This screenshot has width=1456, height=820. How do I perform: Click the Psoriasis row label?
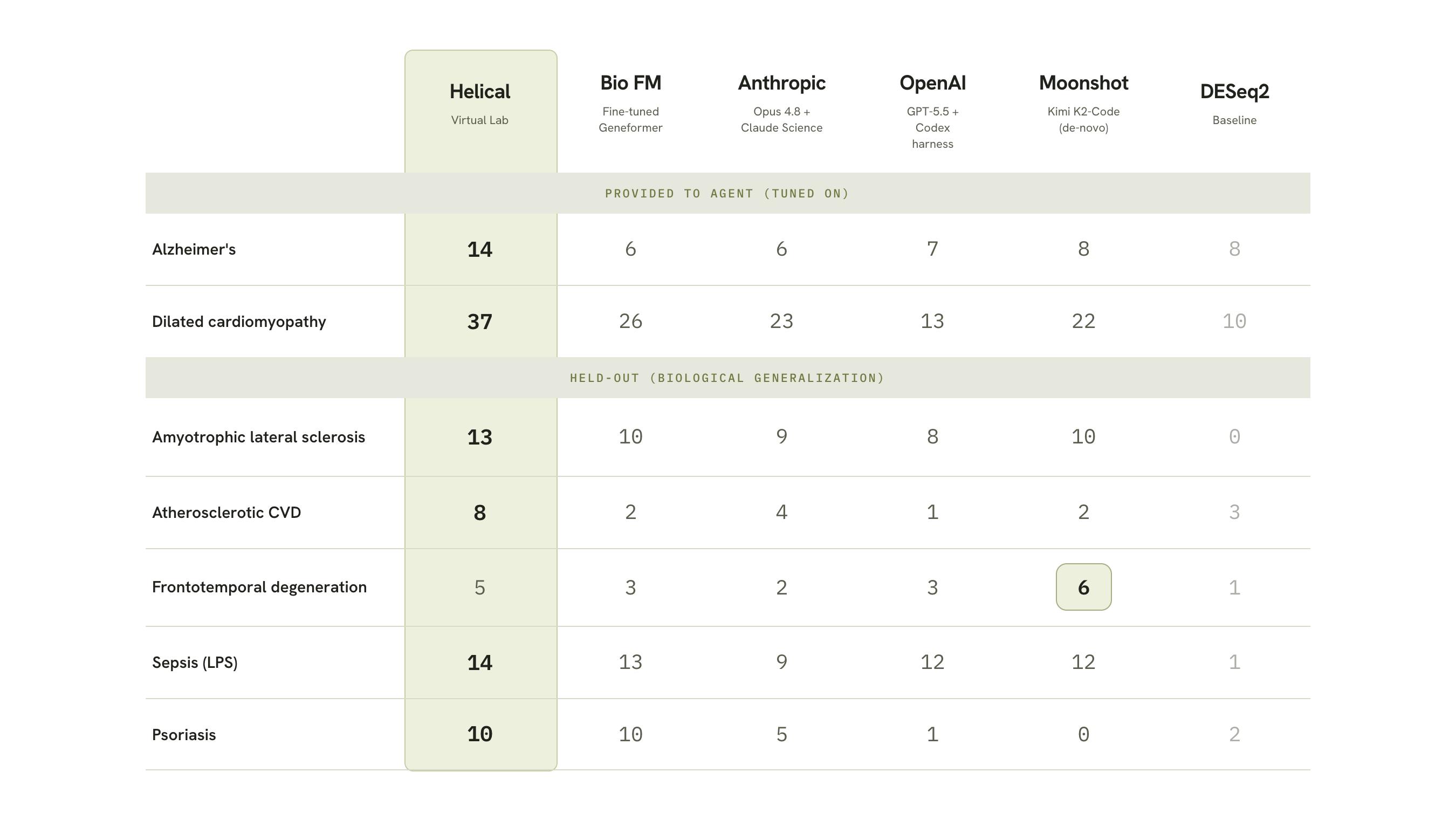coord(184,735)
